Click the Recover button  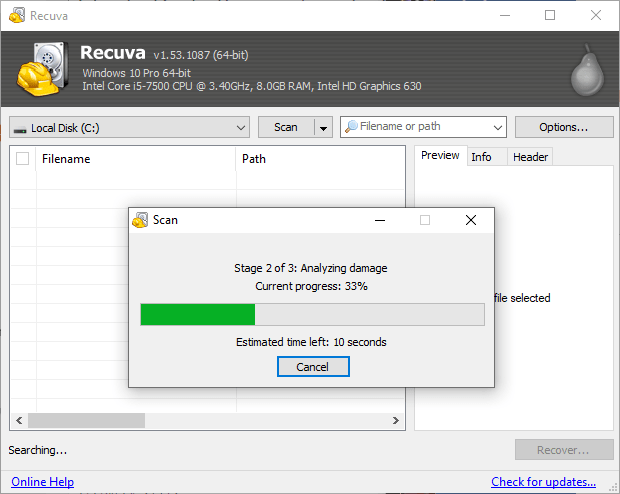564,450
